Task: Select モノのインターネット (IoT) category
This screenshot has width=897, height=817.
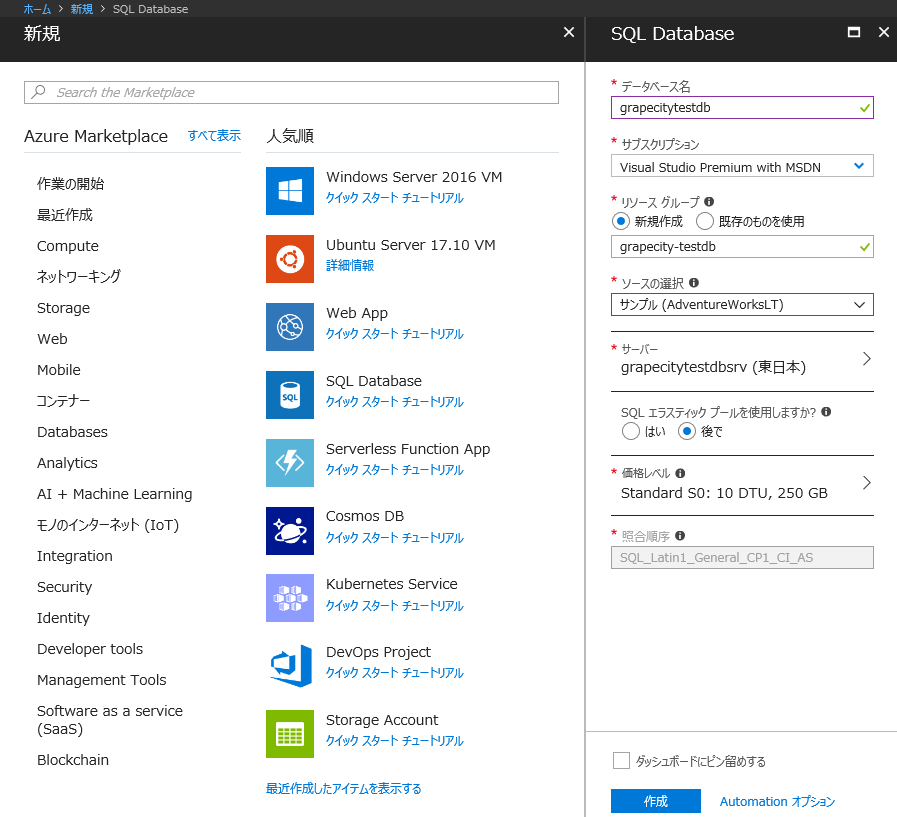Action: (108, 525)
